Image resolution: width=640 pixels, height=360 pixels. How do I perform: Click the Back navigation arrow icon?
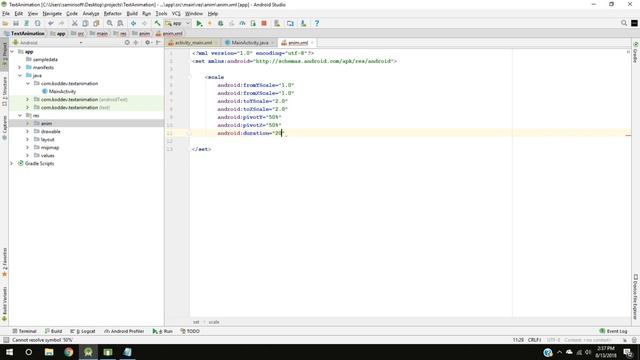[x=133, y=23]
